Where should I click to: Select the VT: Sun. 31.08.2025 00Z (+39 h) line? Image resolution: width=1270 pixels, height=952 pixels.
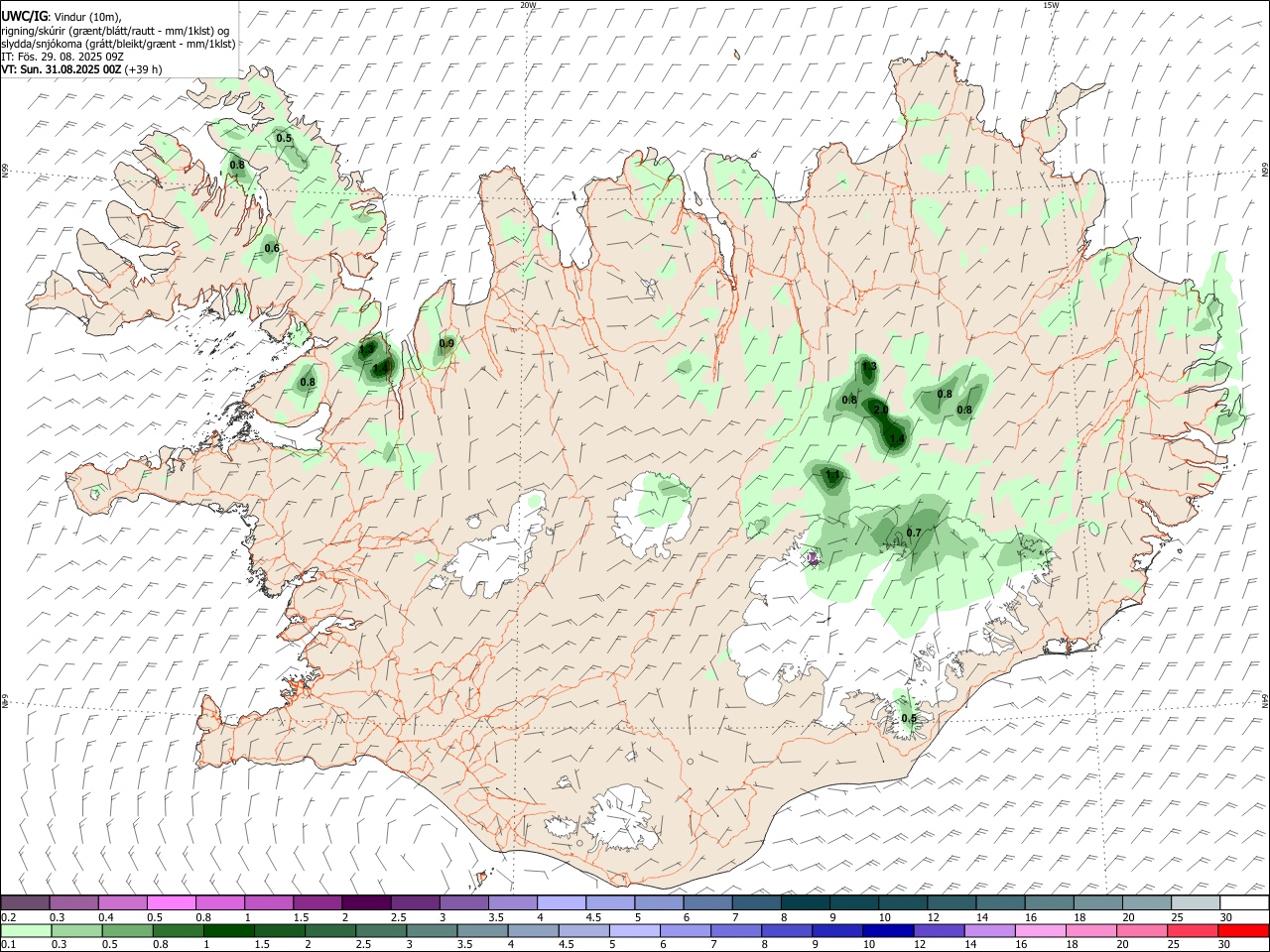[81, 69]
